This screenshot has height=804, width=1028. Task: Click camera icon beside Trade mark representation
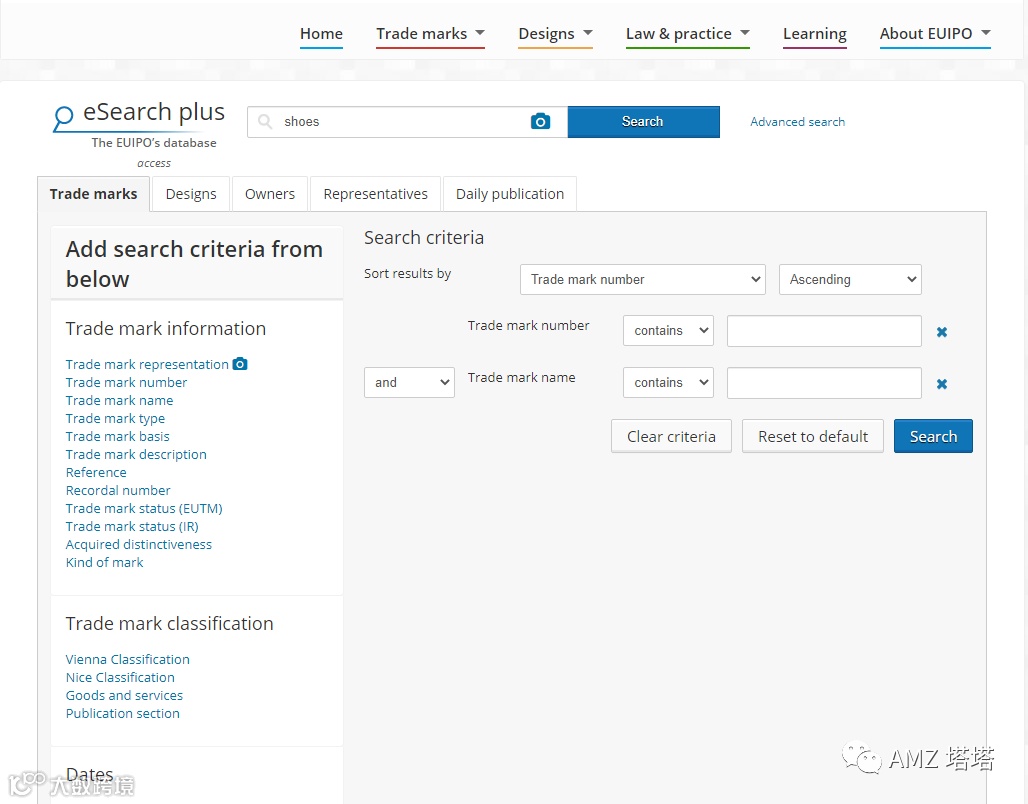(240, 364)
